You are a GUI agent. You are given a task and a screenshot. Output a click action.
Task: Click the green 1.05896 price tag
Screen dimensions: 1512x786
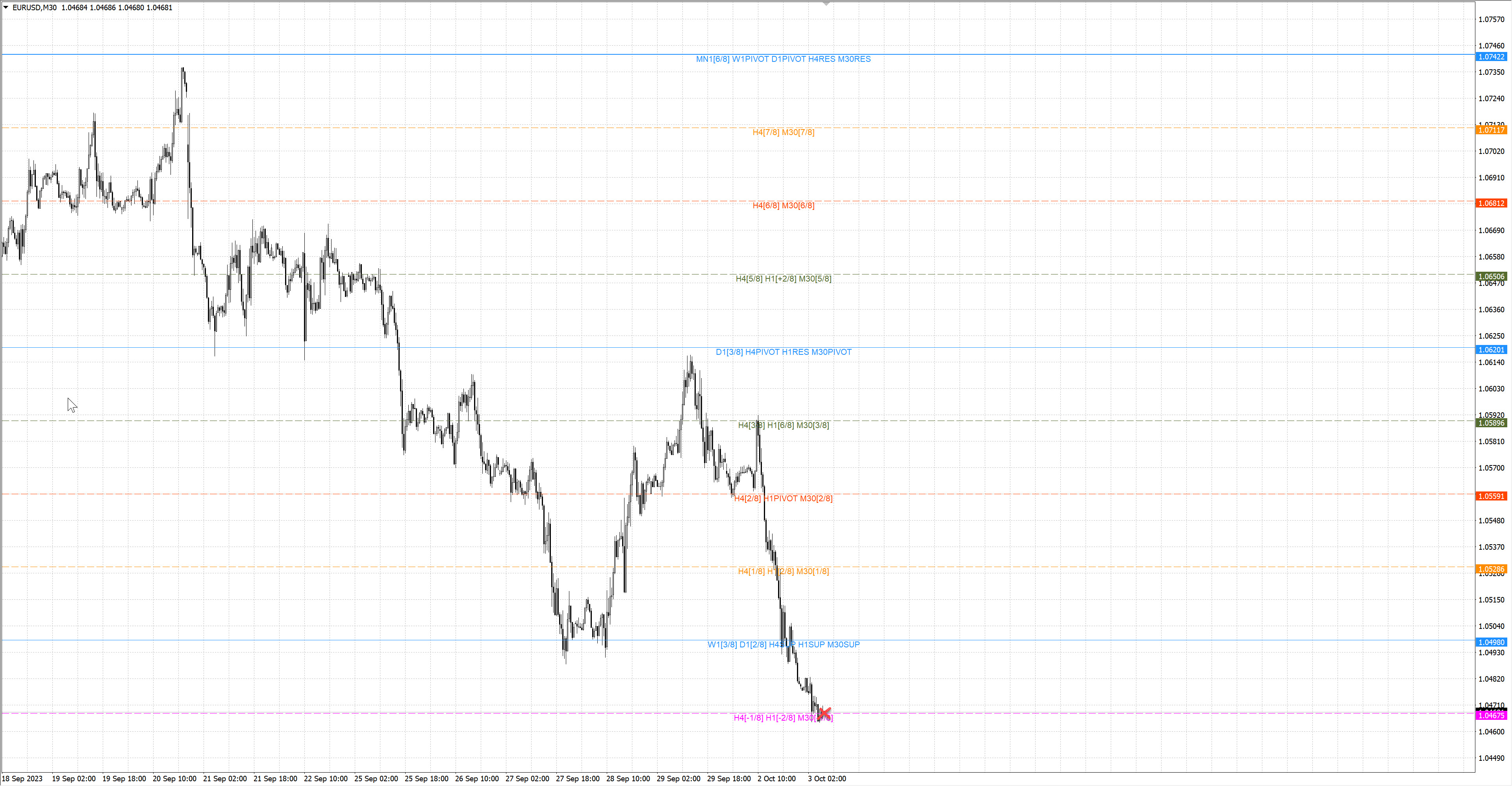(x=1491, y=423)
